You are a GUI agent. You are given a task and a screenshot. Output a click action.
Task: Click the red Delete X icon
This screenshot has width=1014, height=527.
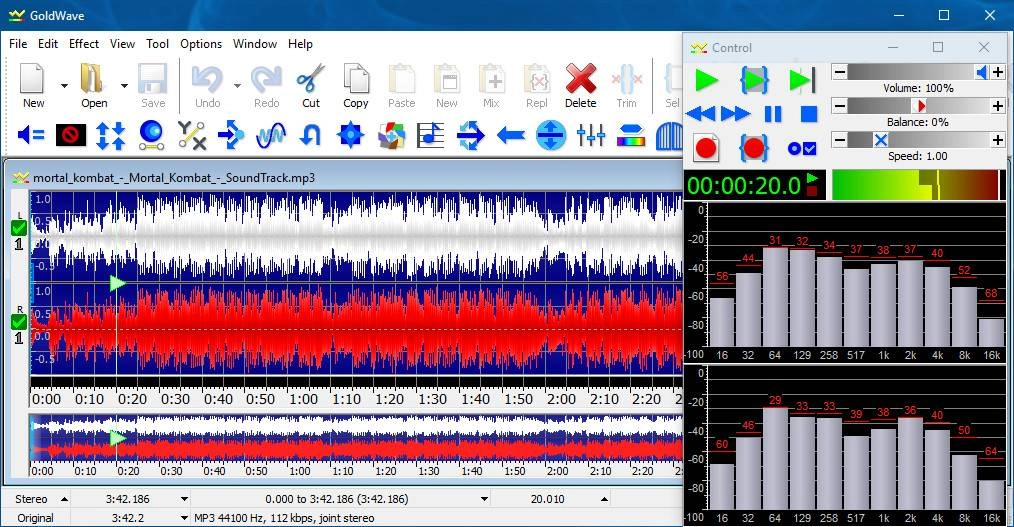pos(581,79)
